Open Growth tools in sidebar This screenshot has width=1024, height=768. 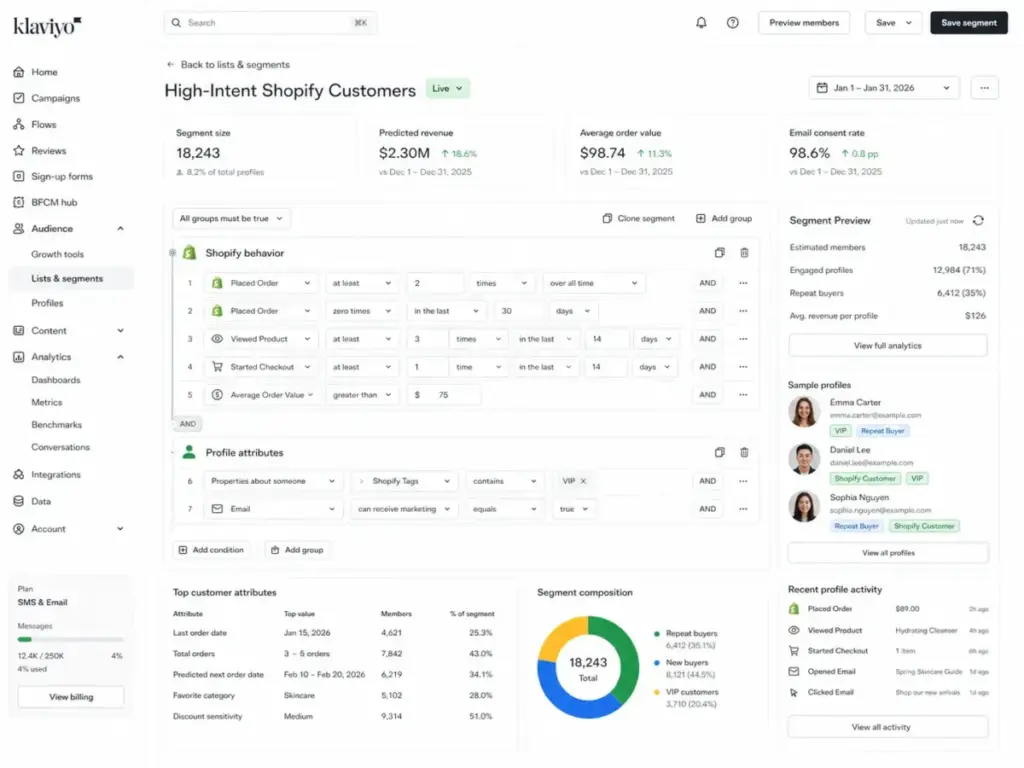pos(57,254)
